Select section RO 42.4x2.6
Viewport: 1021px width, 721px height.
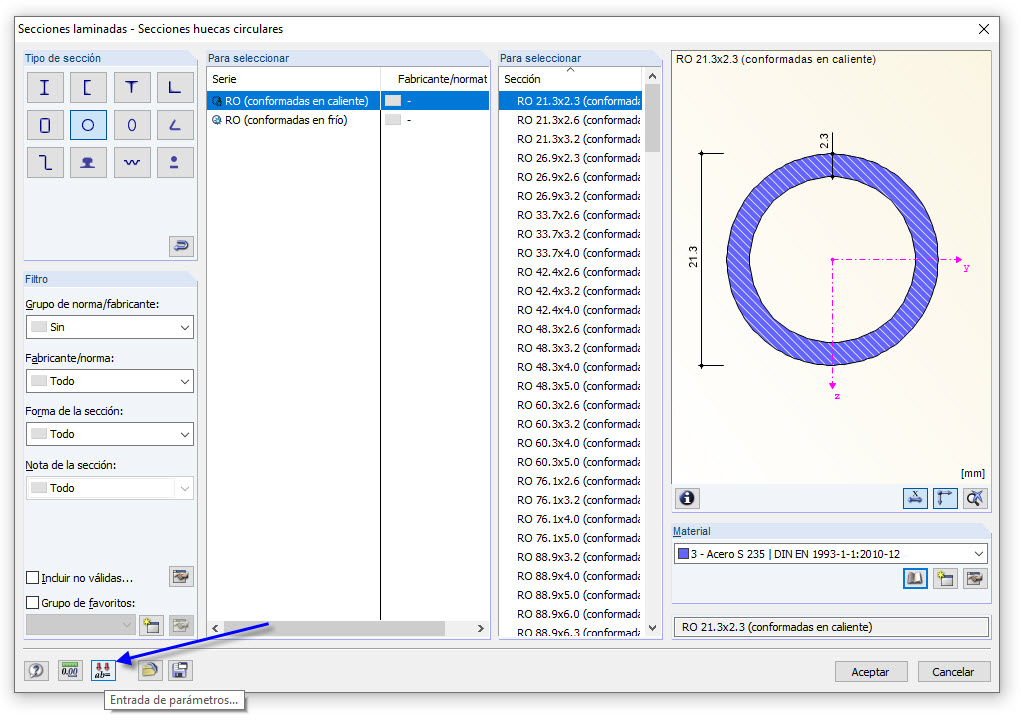point(570,272)
